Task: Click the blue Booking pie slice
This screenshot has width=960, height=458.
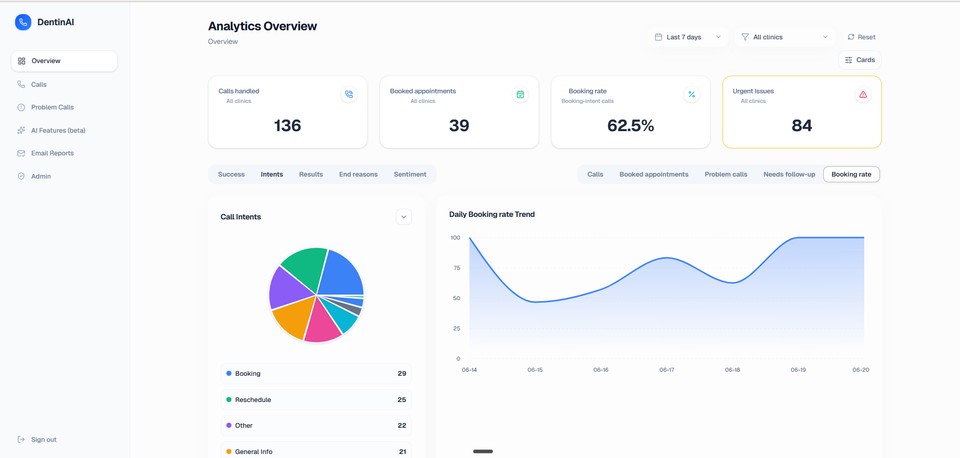Action: point(342,274)
